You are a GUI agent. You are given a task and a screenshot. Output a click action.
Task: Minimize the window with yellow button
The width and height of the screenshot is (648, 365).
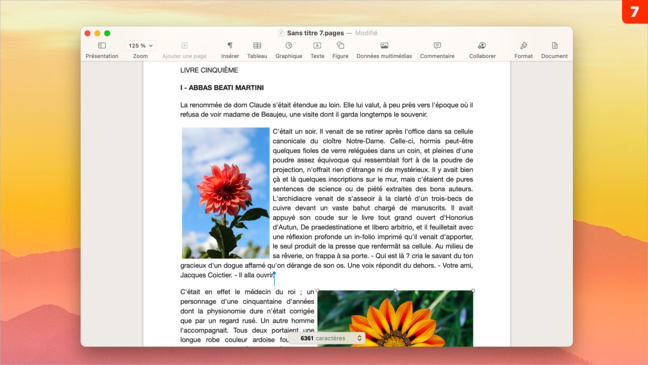(x=97, y=33)
